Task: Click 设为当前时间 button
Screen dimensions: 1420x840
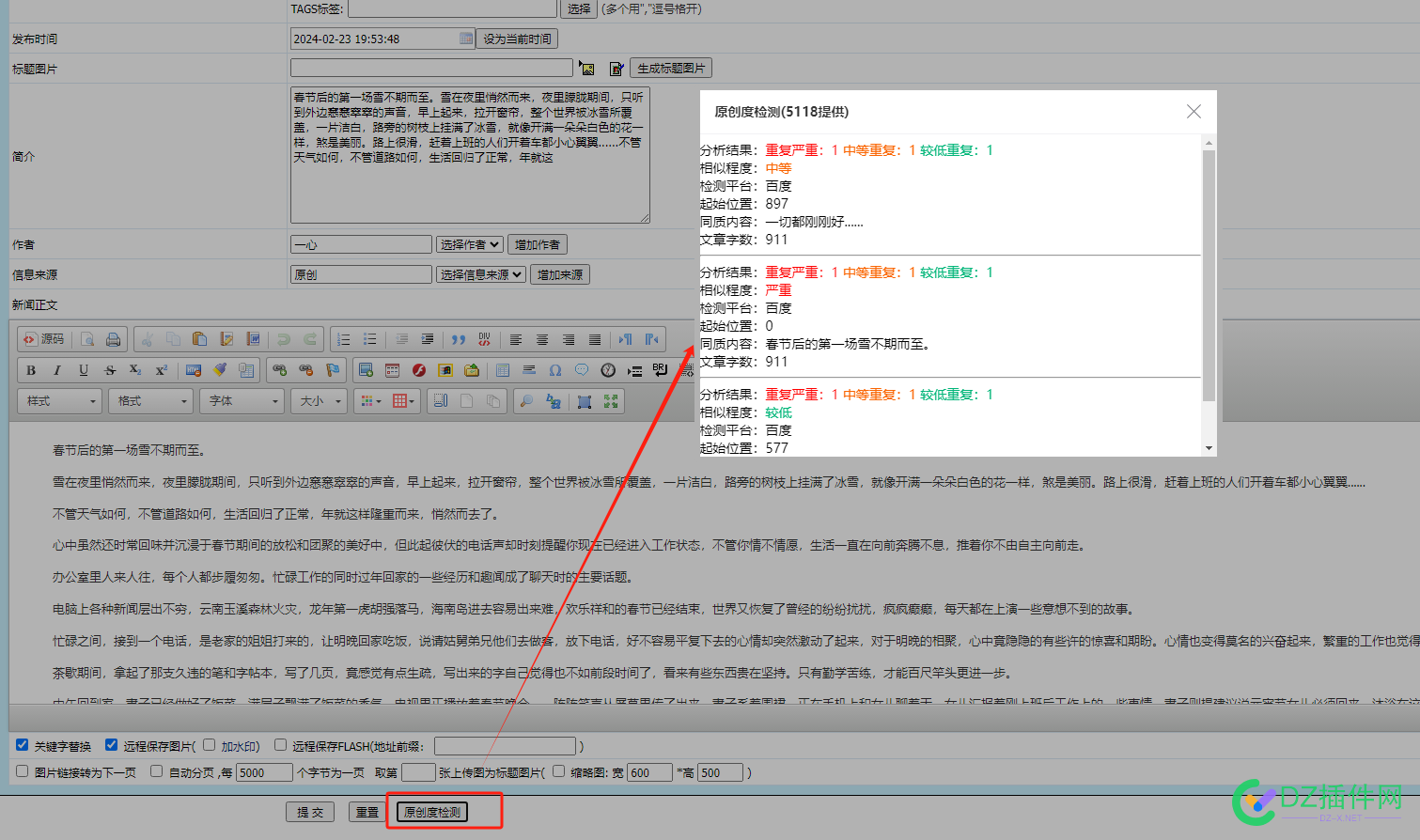Action: 518,39
